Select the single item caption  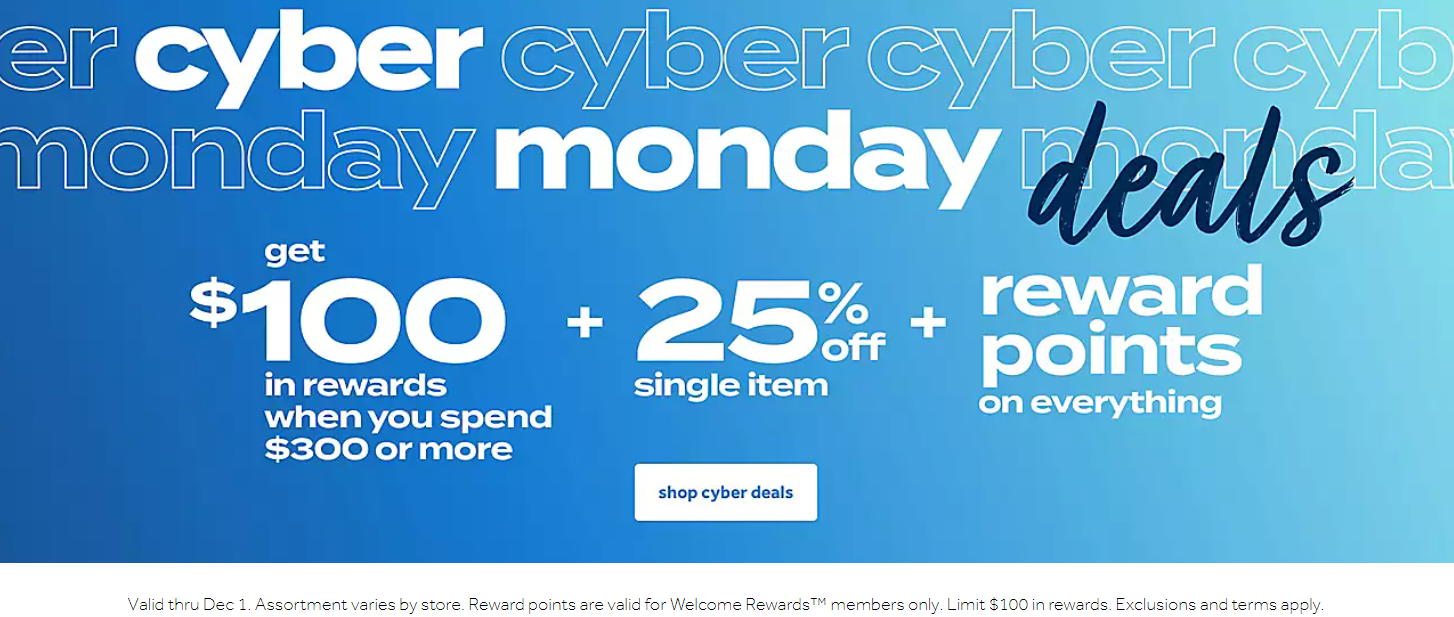point(731,385)
